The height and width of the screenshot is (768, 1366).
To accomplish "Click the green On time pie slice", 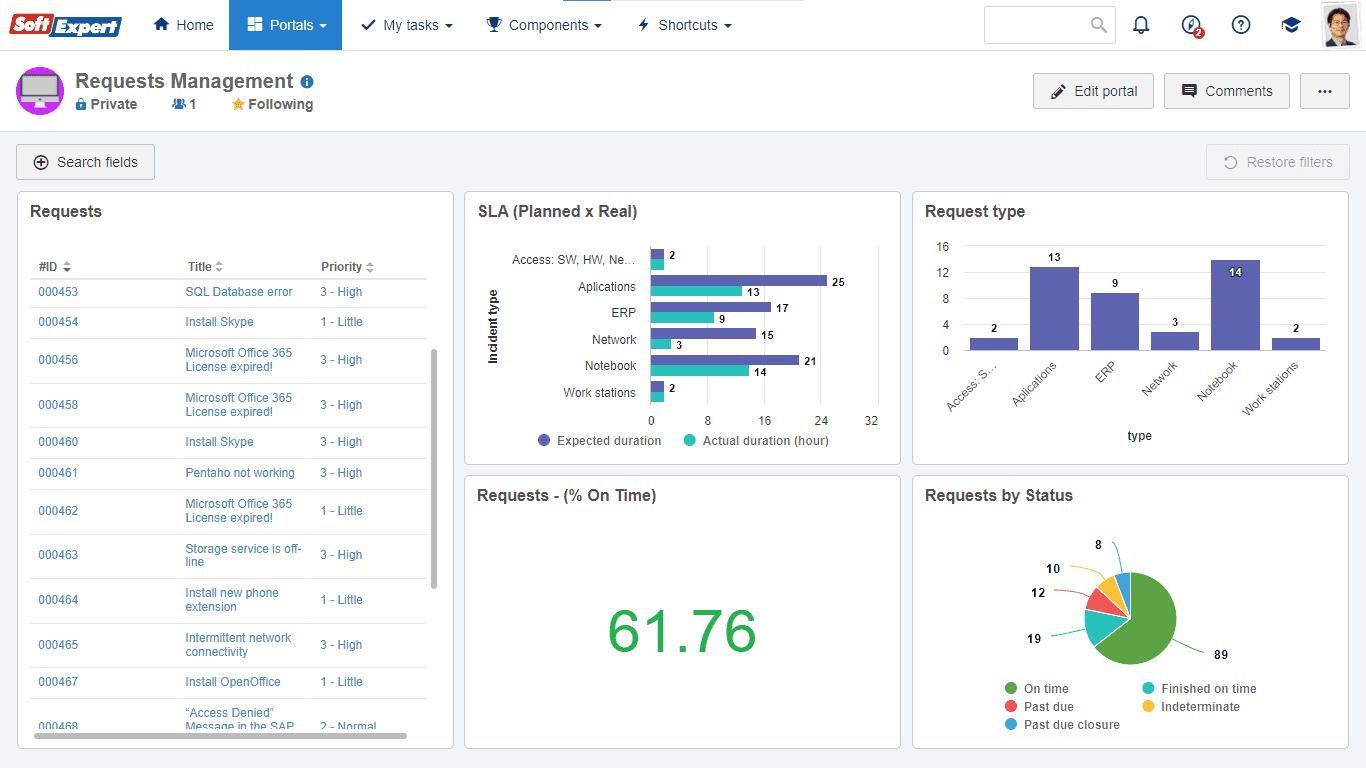I will click(1140, 620).
